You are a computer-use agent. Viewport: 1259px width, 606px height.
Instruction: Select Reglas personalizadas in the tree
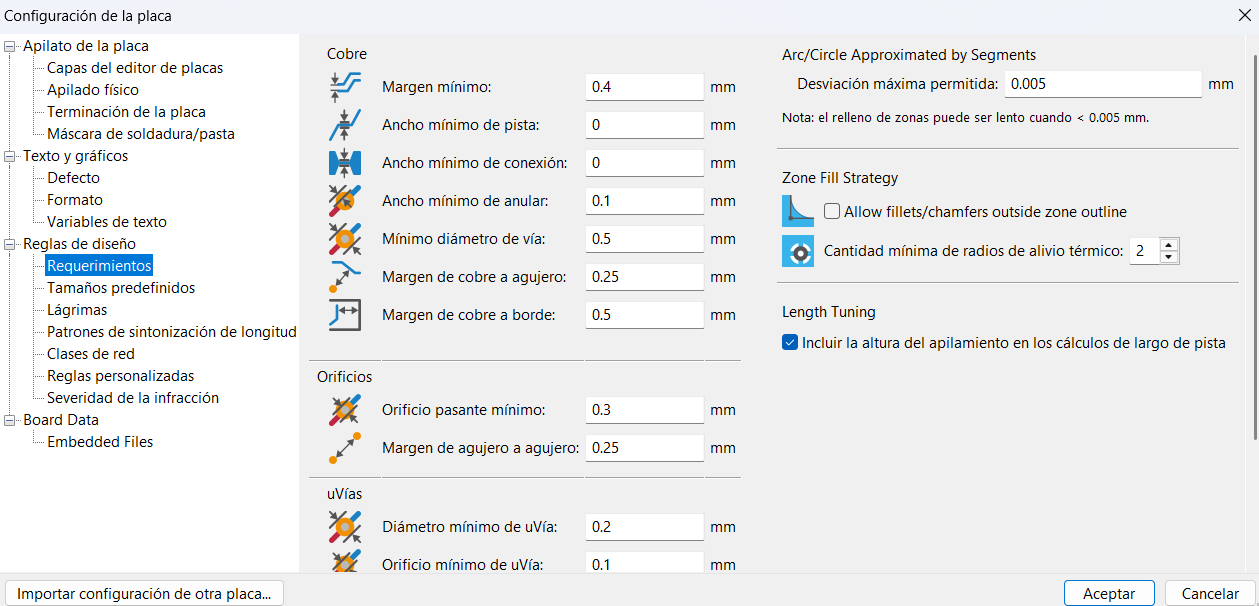click(120, 376)
